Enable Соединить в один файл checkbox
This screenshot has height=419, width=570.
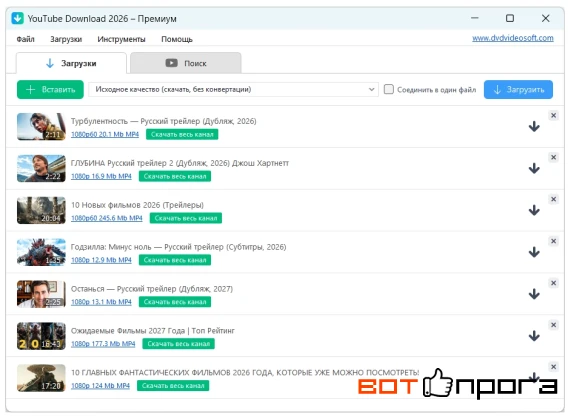389,89
